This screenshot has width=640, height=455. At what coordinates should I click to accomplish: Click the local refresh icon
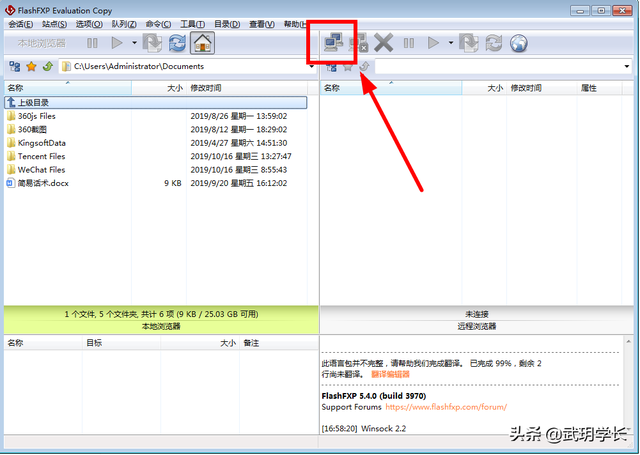click(178, 43)
